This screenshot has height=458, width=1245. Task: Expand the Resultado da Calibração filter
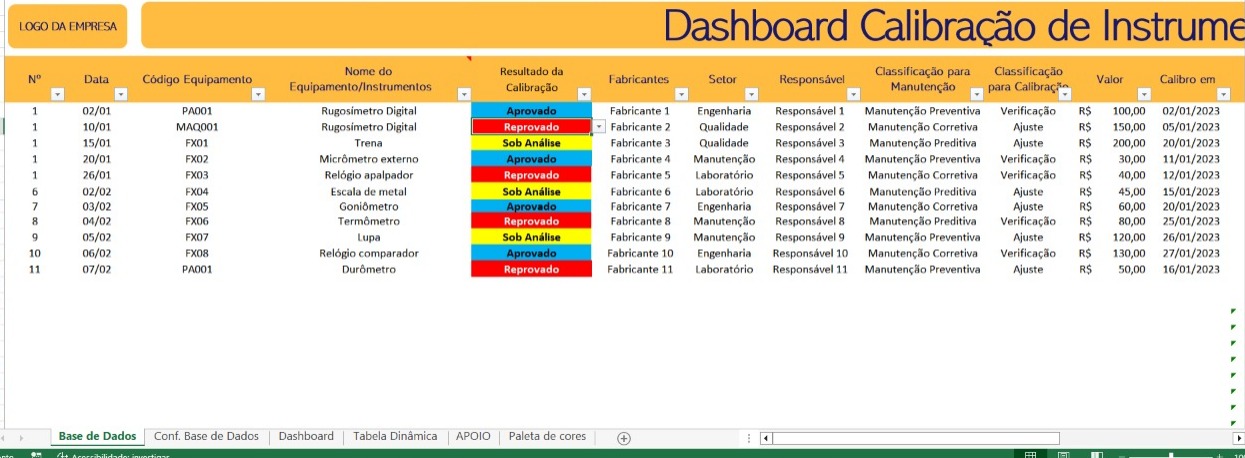click(x=583, y=94)
